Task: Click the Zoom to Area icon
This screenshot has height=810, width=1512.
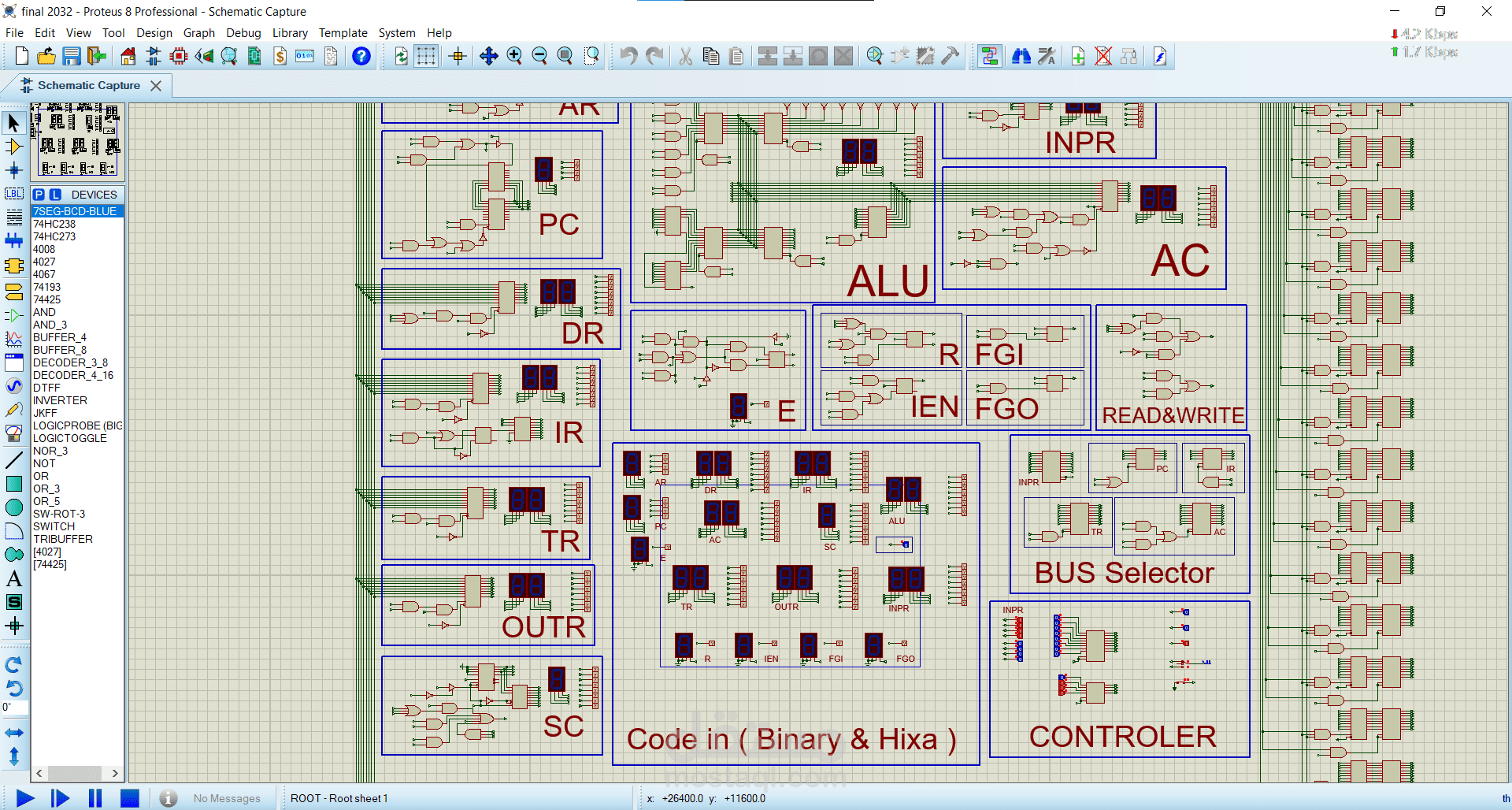Action: [x=591, y=56]
